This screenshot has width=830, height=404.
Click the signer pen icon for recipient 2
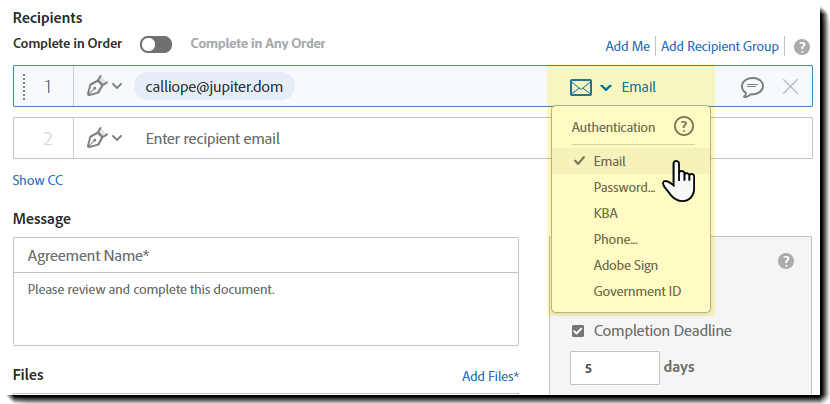tap(97, 138)
